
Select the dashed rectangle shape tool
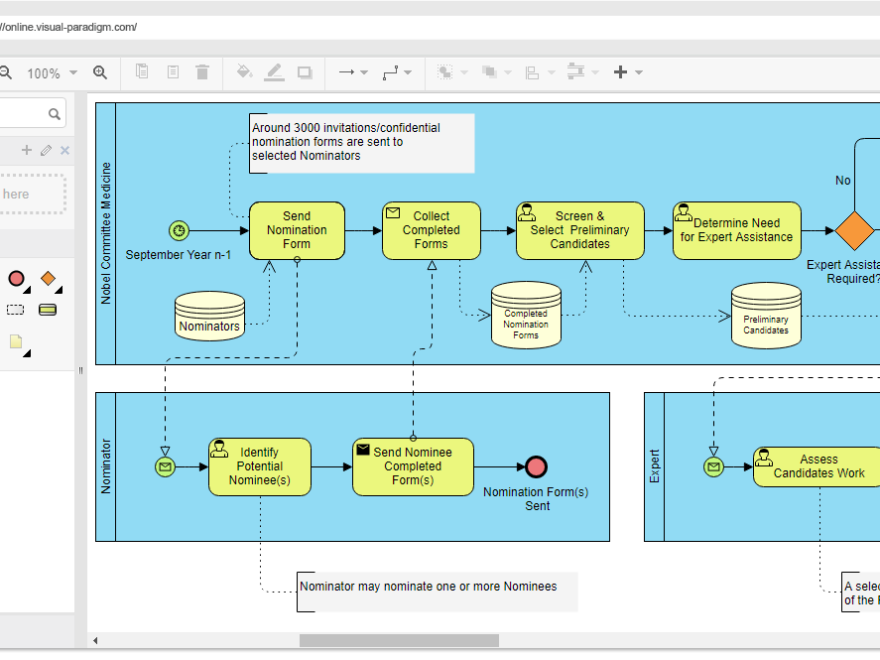tap(15, 308)
